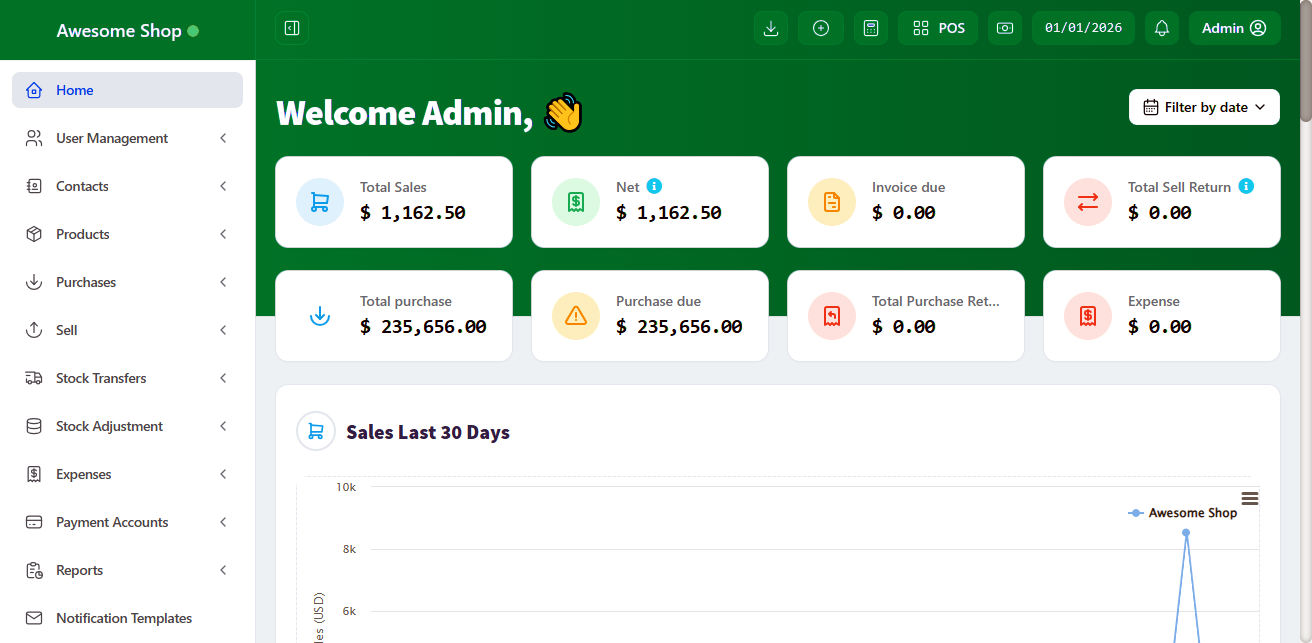Expand the Products menu chevron
The height and width of the screenshot is (643, 1312).
[x=223, y=234]
